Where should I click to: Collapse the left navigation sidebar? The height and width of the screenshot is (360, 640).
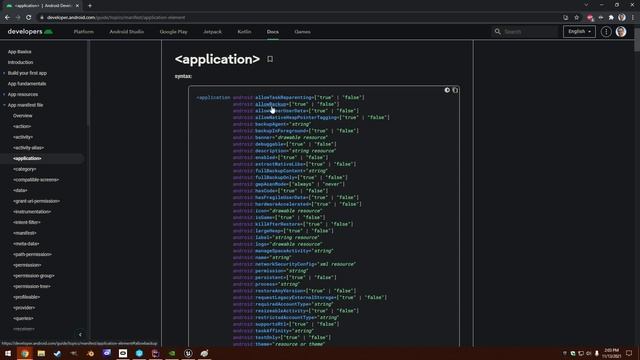coord(80,334)
